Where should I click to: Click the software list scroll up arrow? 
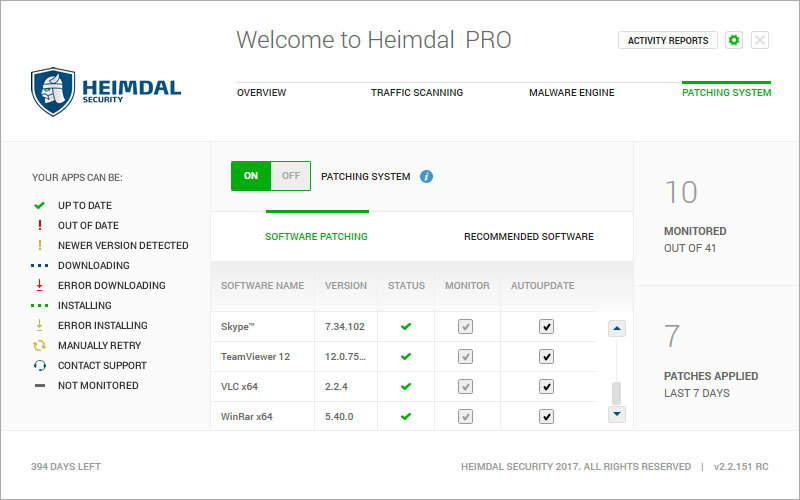pyautogui.click(x=617, y=328)
